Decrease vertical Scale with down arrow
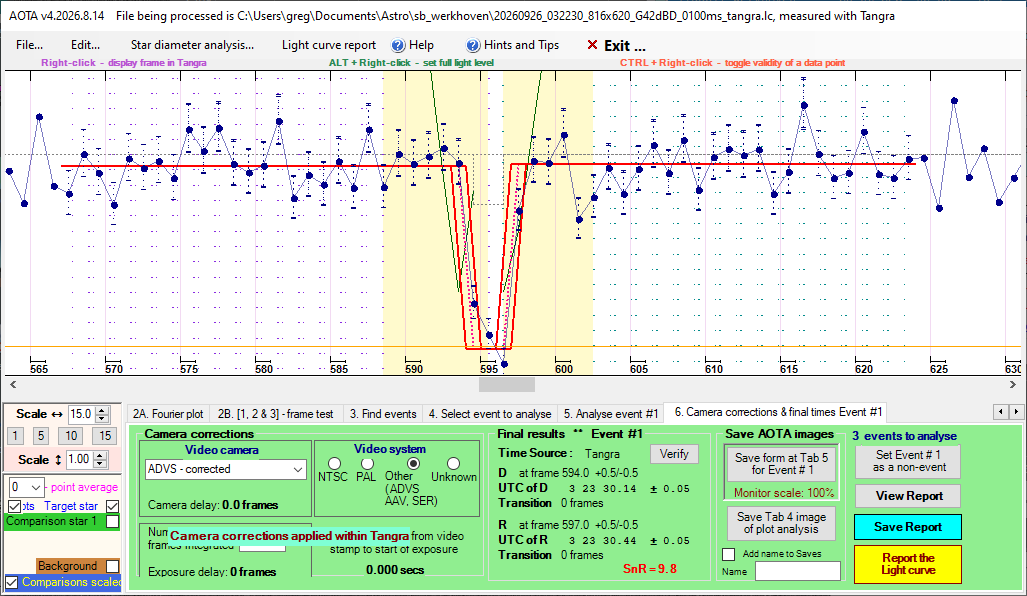Viewport: 1027px width, 596px height. click(100, 463)
